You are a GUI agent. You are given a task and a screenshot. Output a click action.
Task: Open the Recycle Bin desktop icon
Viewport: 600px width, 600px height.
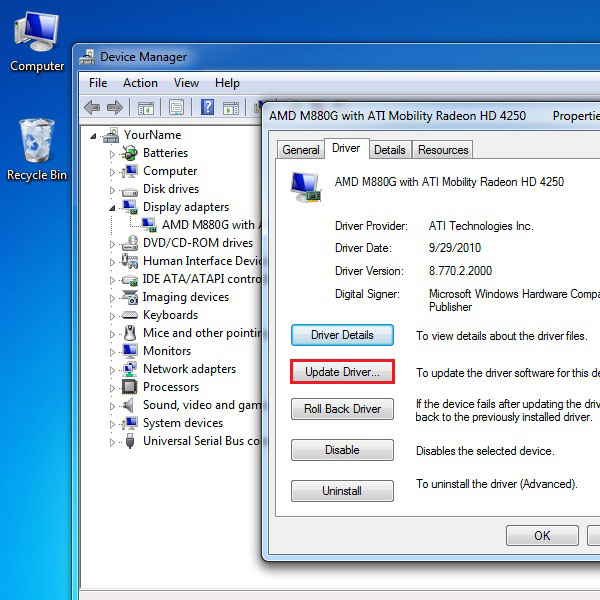click(x=37, y=149)
